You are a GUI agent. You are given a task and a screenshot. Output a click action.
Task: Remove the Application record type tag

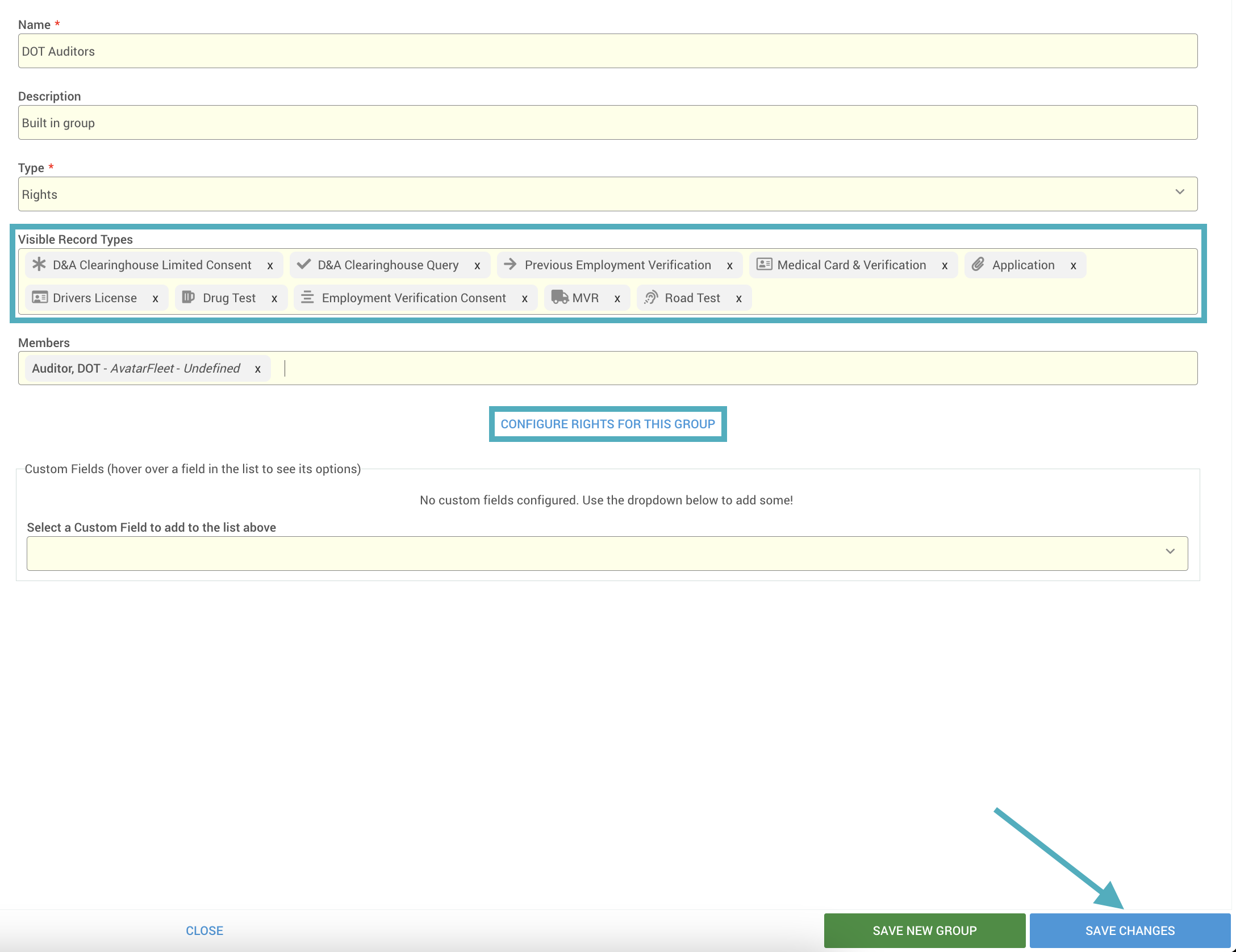pos(1073,265)
